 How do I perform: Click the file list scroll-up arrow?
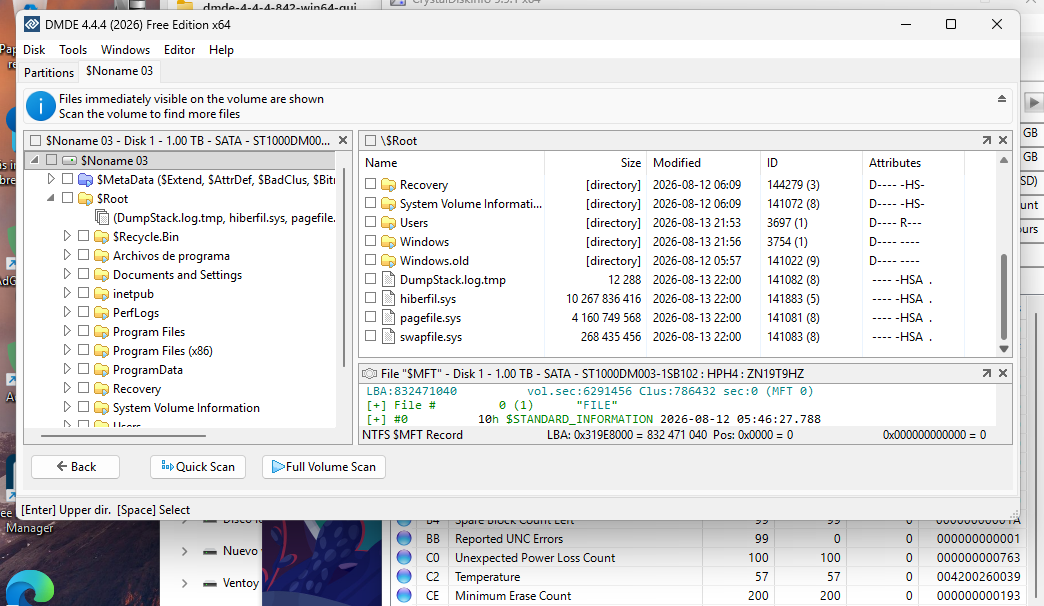pos(1003,160)
